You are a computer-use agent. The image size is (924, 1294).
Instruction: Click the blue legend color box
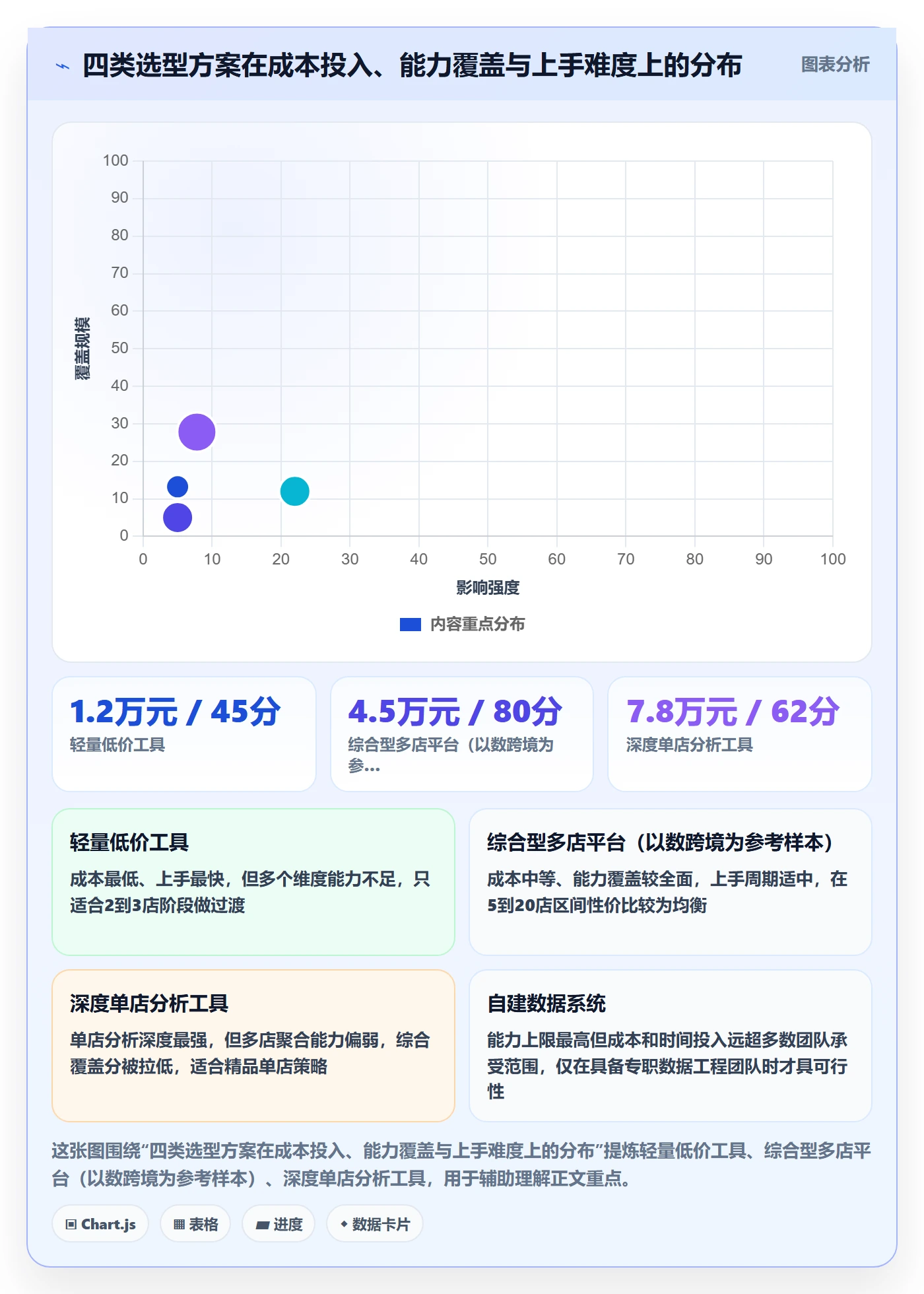point(411,625)
